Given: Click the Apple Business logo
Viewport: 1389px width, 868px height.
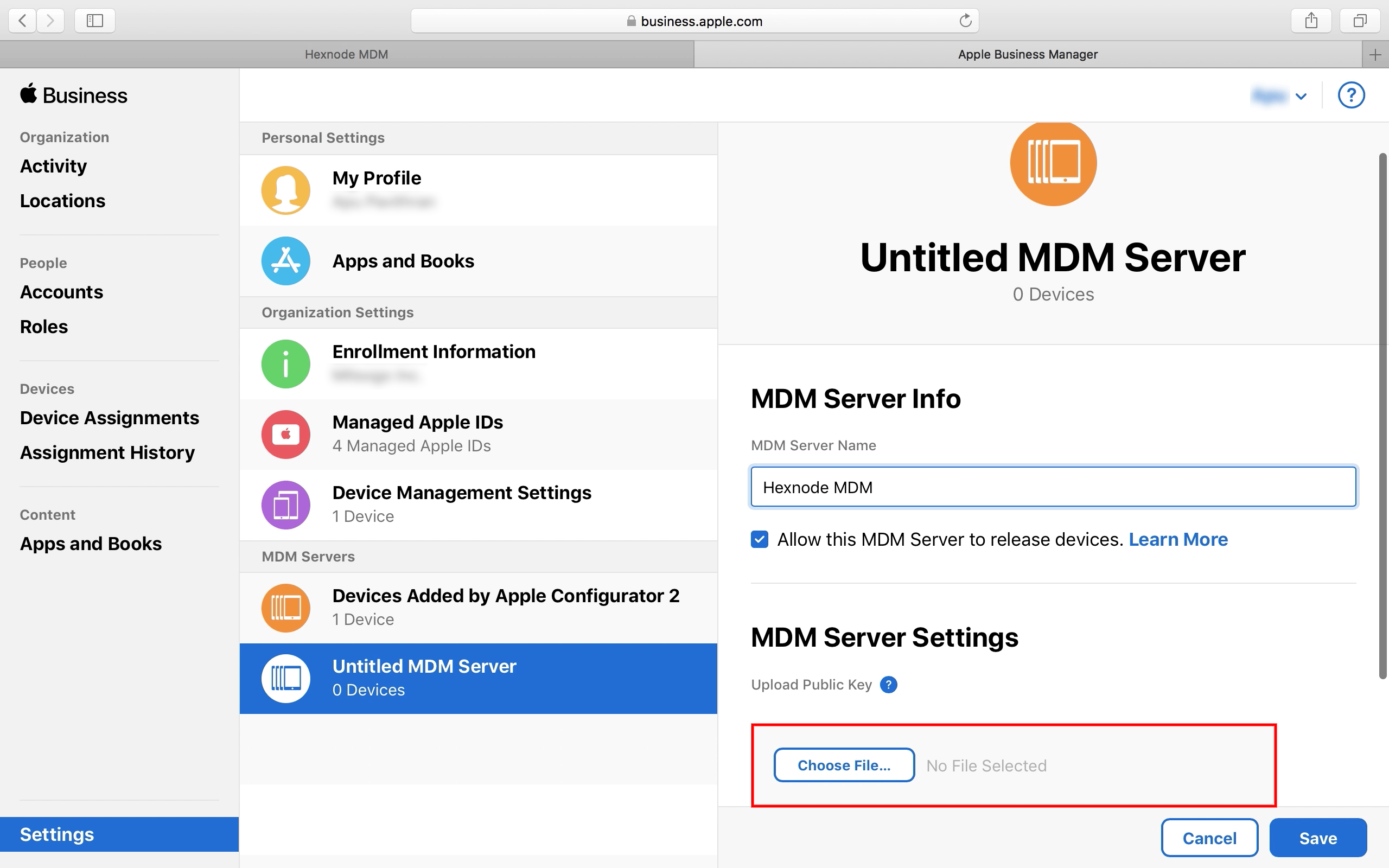Looking at the screenshot, I should (x=73, y=95).
